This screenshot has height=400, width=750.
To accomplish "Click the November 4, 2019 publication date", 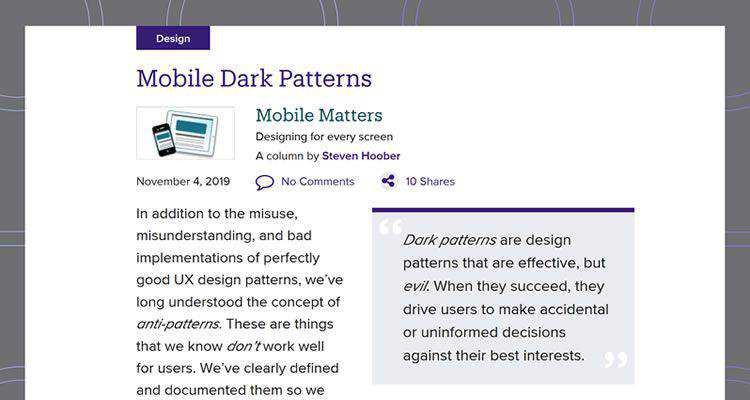I will point(183,182).
